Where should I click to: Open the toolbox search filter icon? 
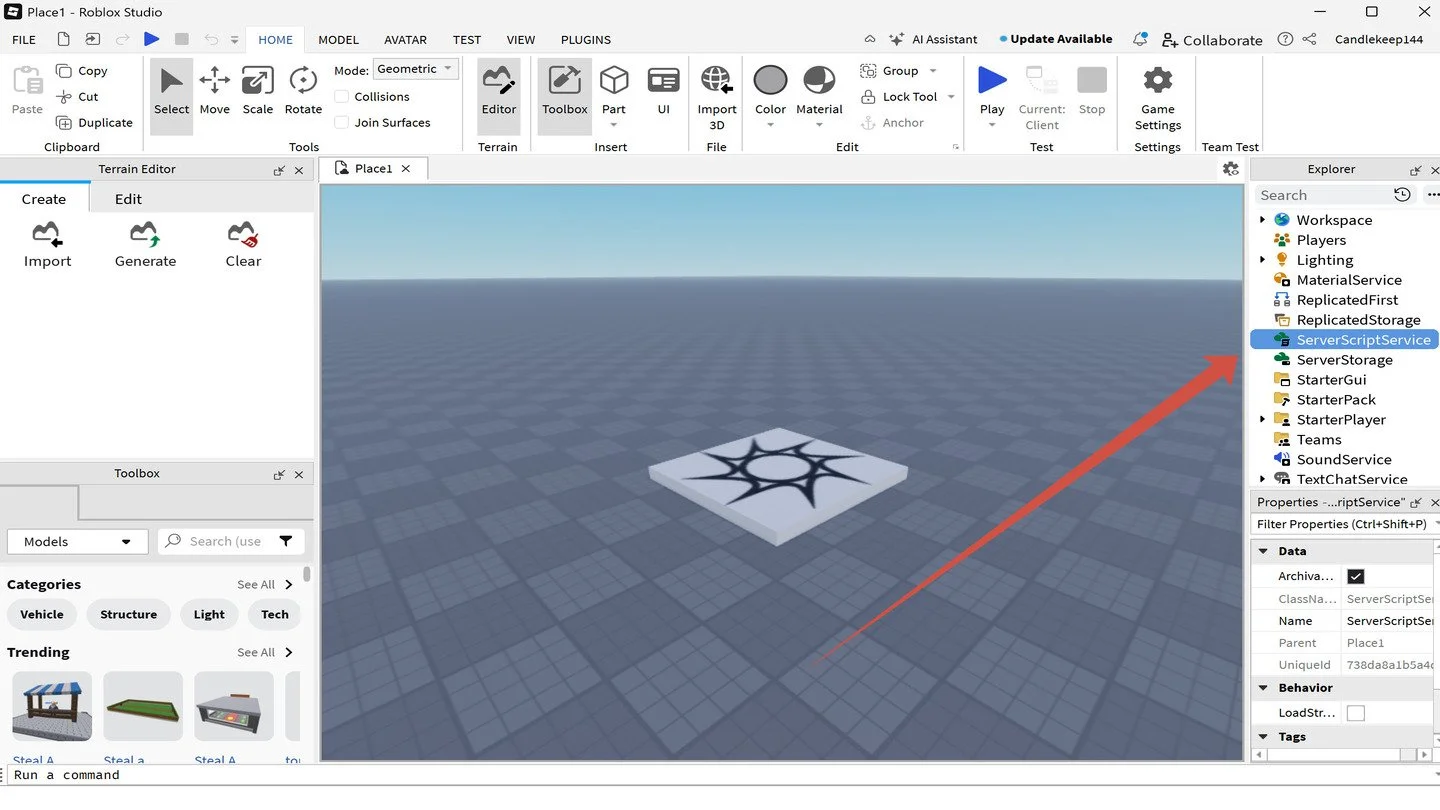click(x=286, y=541)
